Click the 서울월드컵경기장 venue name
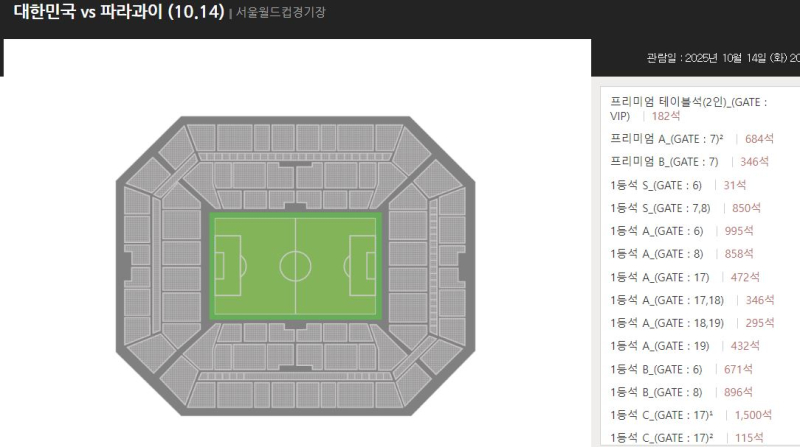The width and height of the screenshot is (800, 447). point(281,13)
